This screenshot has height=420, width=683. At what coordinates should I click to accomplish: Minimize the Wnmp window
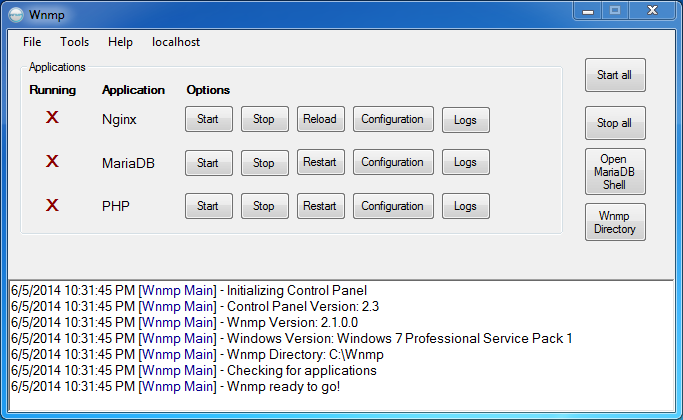(588, 10)
